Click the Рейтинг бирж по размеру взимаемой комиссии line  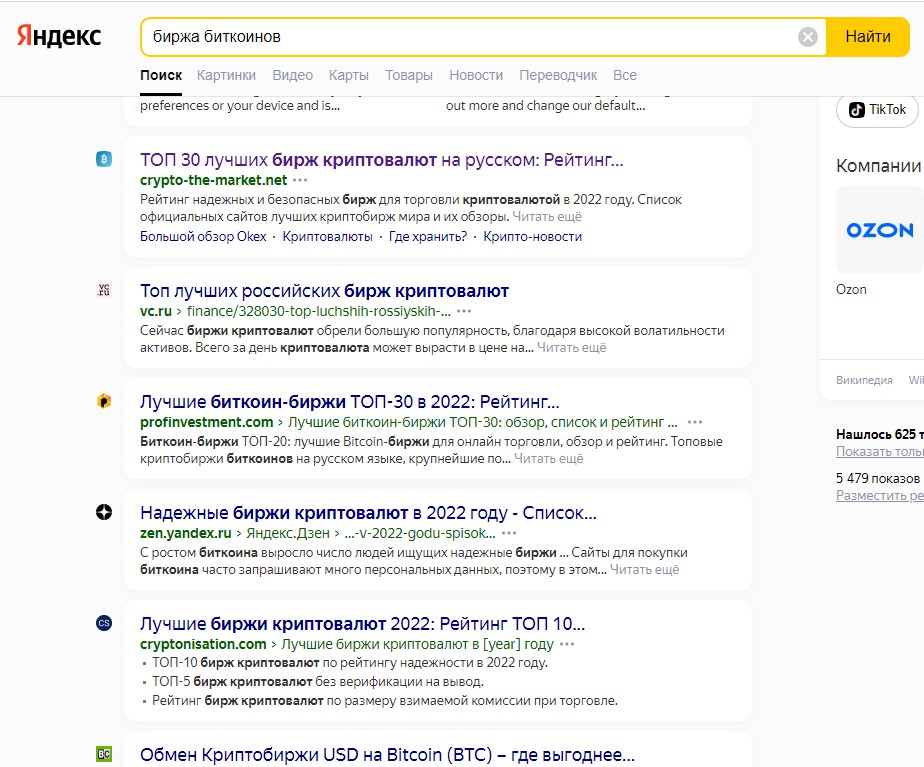tap(385, 701)
